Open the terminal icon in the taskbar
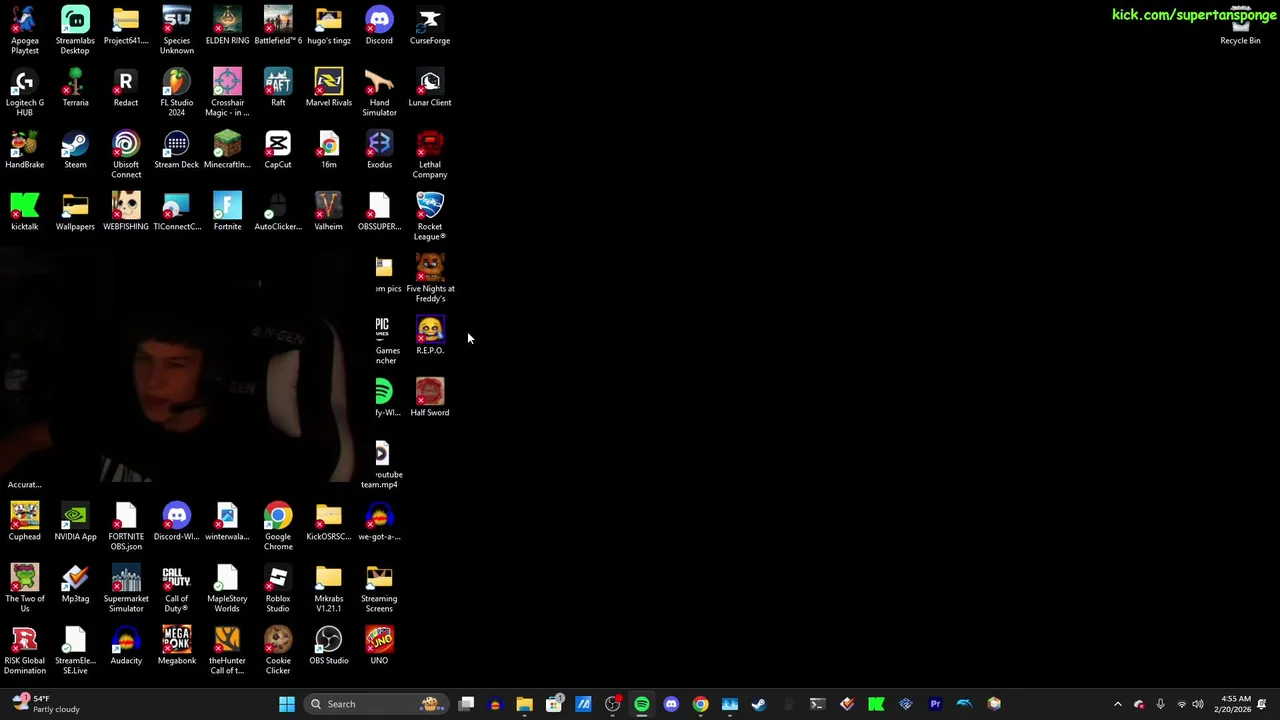 [x=817, y=704]
